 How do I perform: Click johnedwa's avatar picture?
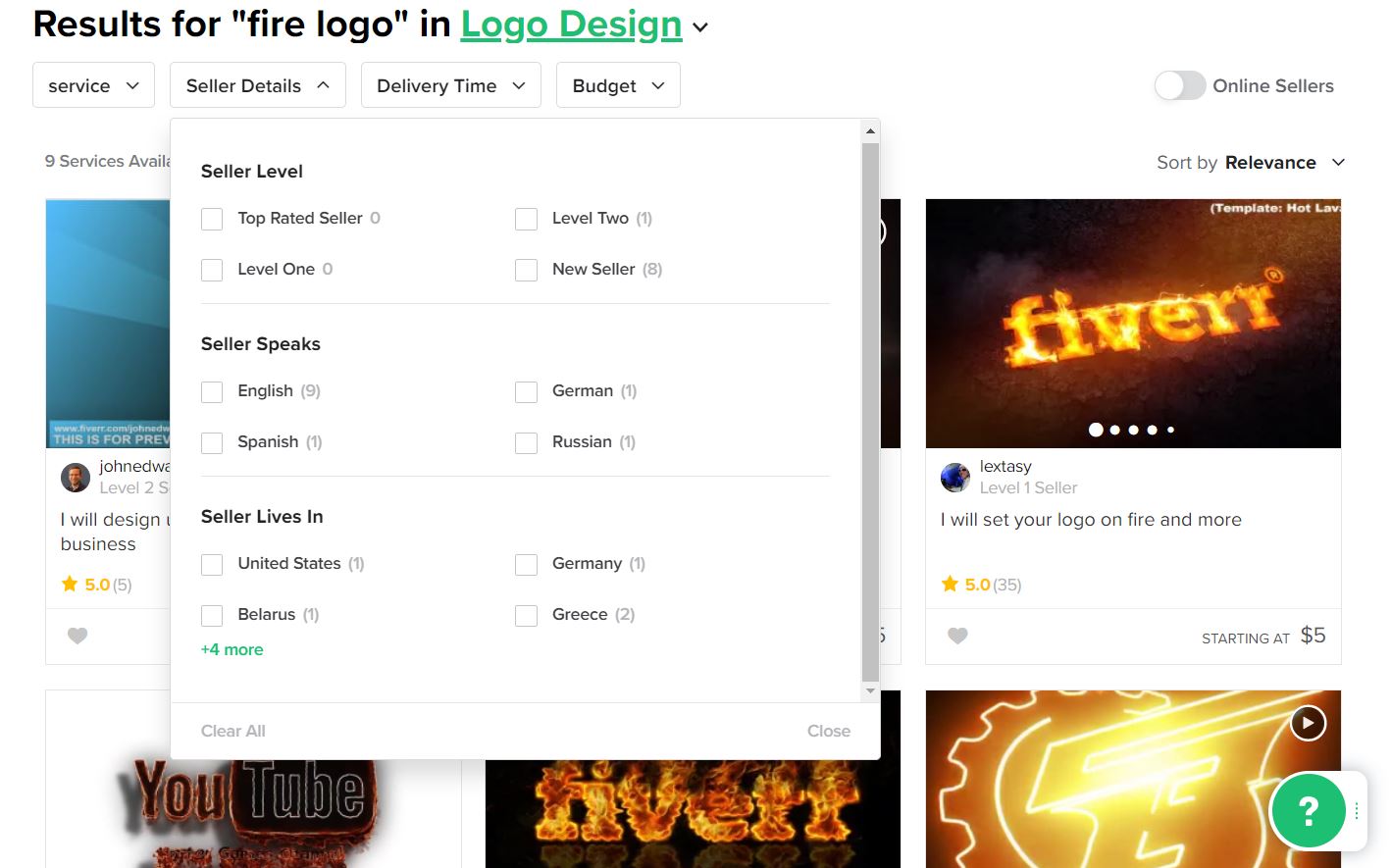click(76, 478)
